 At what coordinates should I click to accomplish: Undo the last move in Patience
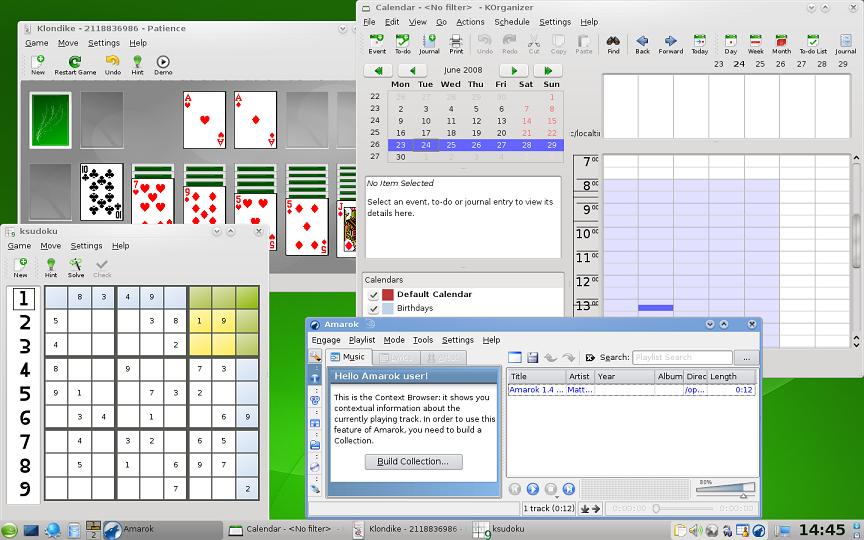(x=112, y=65)
